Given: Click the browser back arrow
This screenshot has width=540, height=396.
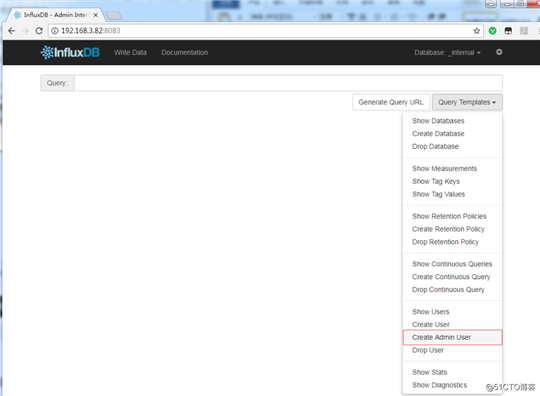Looking at the screenshot, I should click(11, 31).
